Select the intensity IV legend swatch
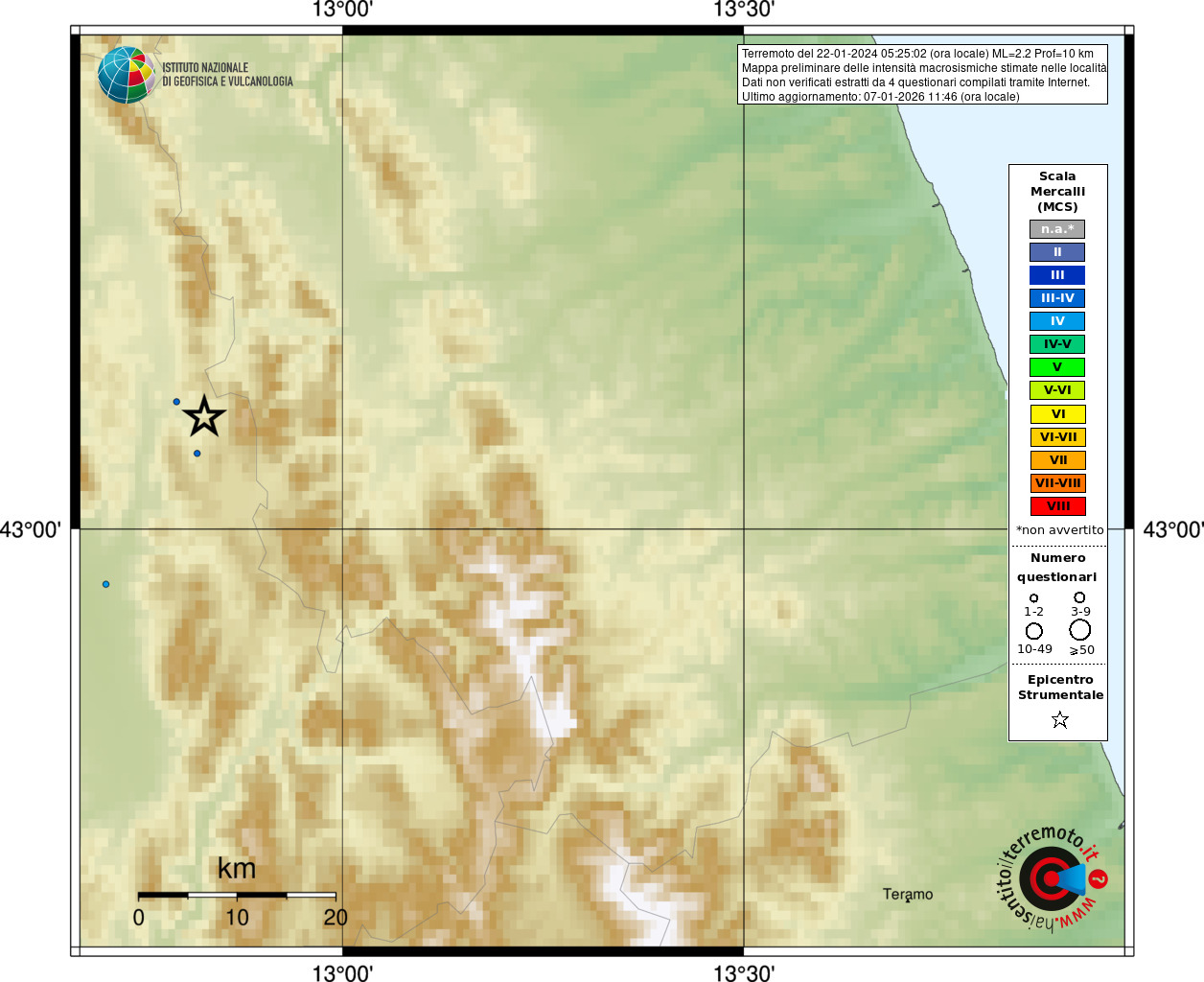Screen dimensions: 1204x982 coord(1057,321)
